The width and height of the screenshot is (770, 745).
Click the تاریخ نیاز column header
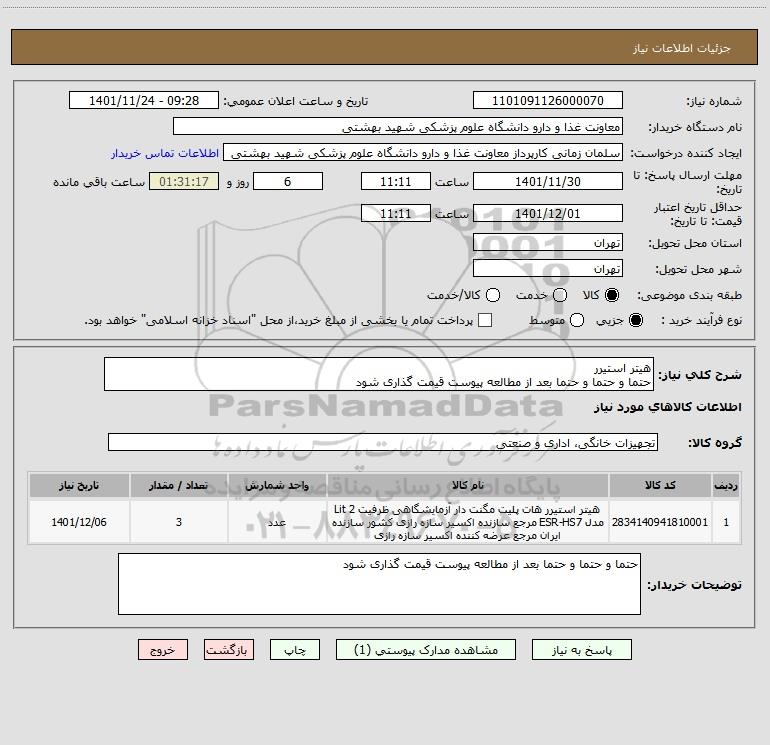pyautogui.click(x=79, y=485)
